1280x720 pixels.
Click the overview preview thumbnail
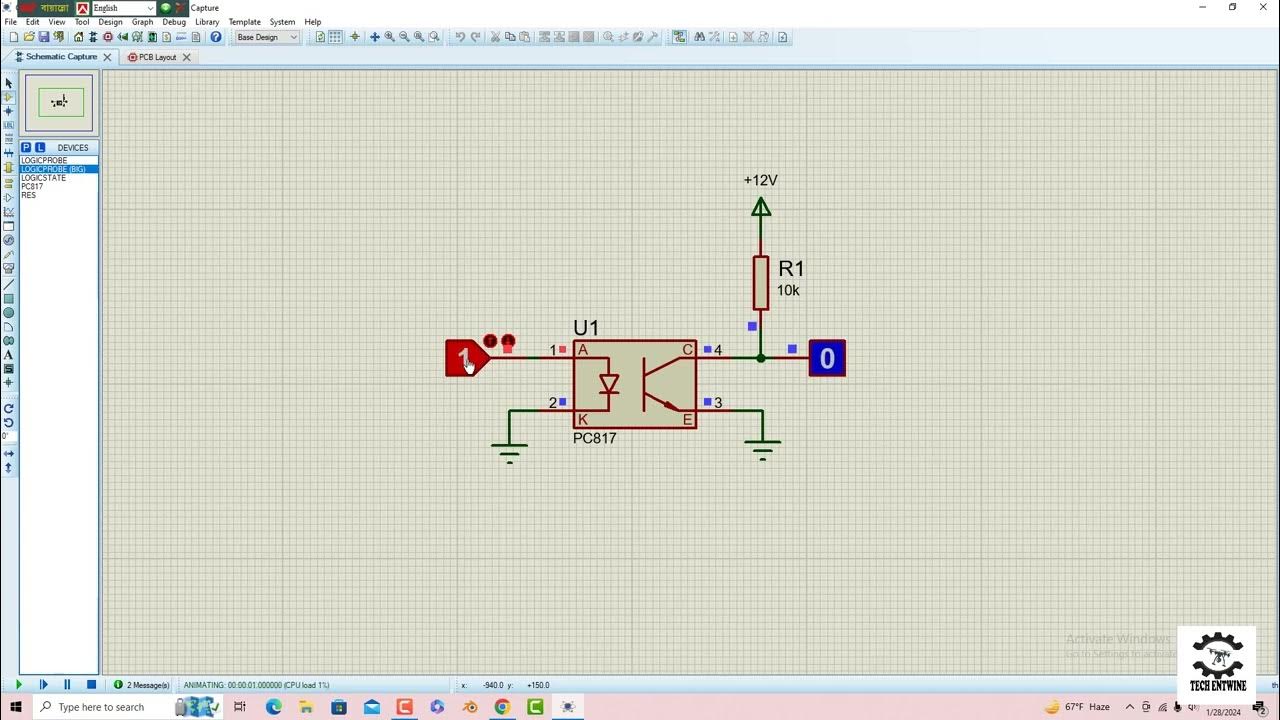[60, 103]
